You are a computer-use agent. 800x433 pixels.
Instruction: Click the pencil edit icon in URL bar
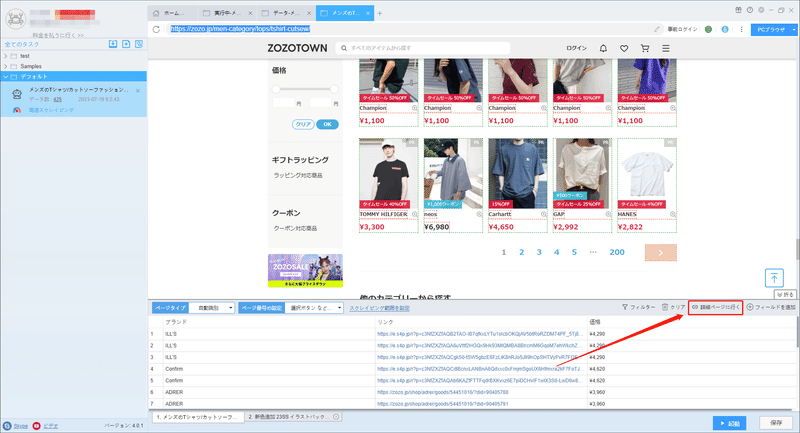click(x=657, y=30)
